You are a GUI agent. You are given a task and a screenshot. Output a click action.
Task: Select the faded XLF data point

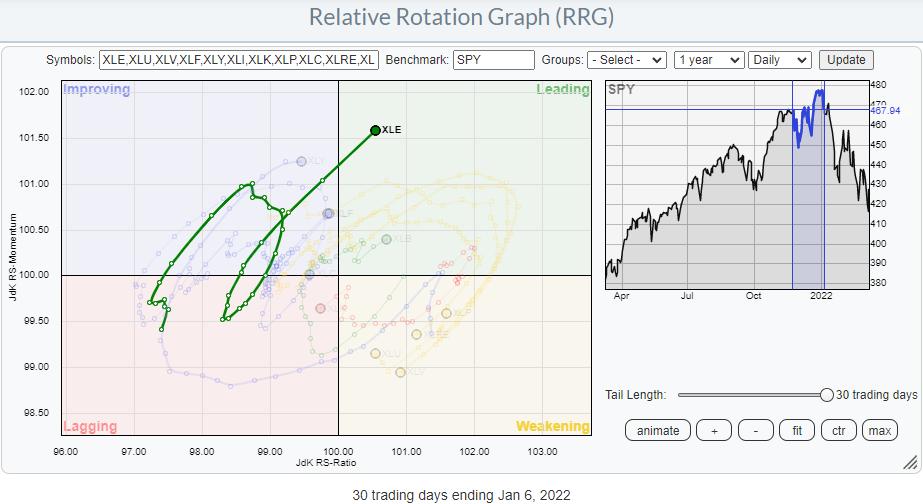[x=328, y=214]
